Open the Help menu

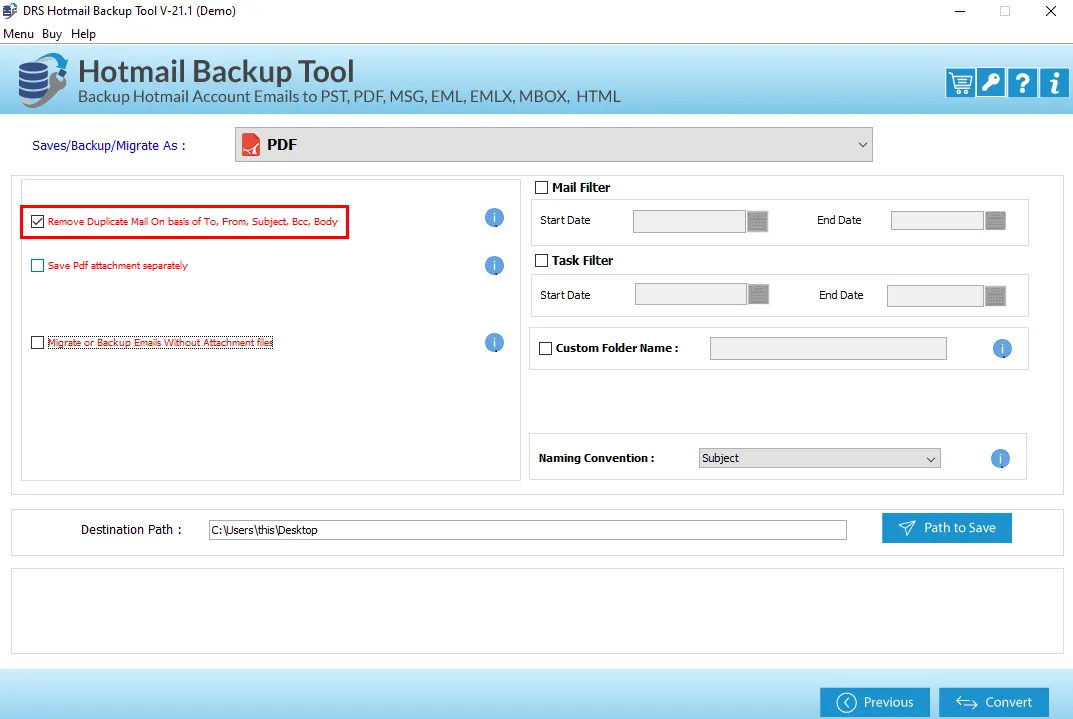(x=83, y=34)
